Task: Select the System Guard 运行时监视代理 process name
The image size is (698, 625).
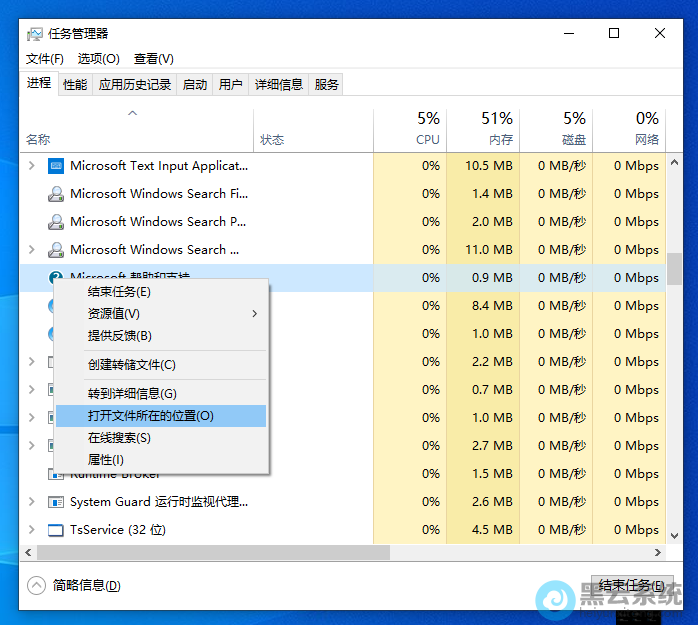Action: tap(159, 502)
